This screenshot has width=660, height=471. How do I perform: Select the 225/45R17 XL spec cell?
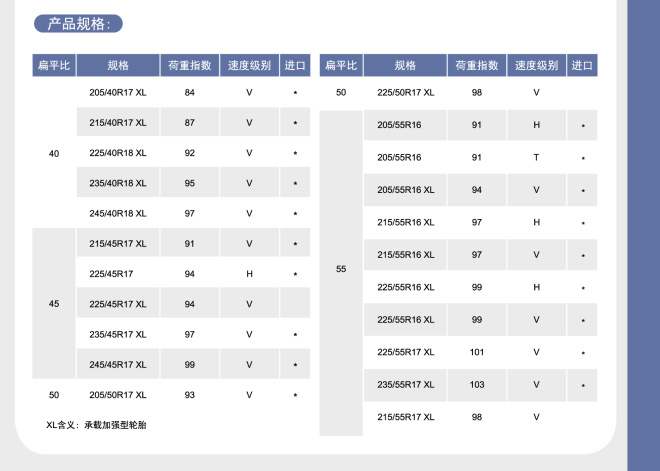click(x=118, y=304)
